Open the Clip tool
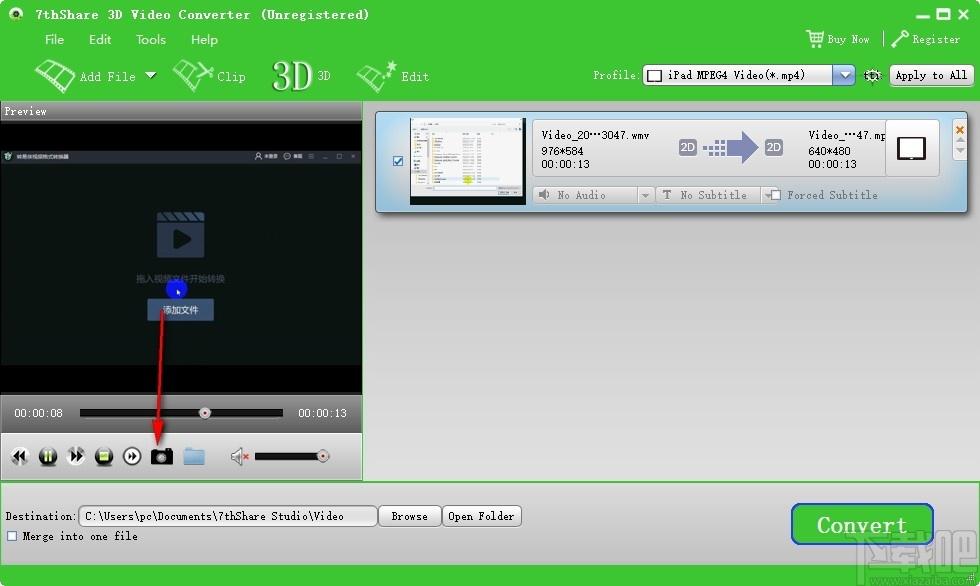 [209, 76]
